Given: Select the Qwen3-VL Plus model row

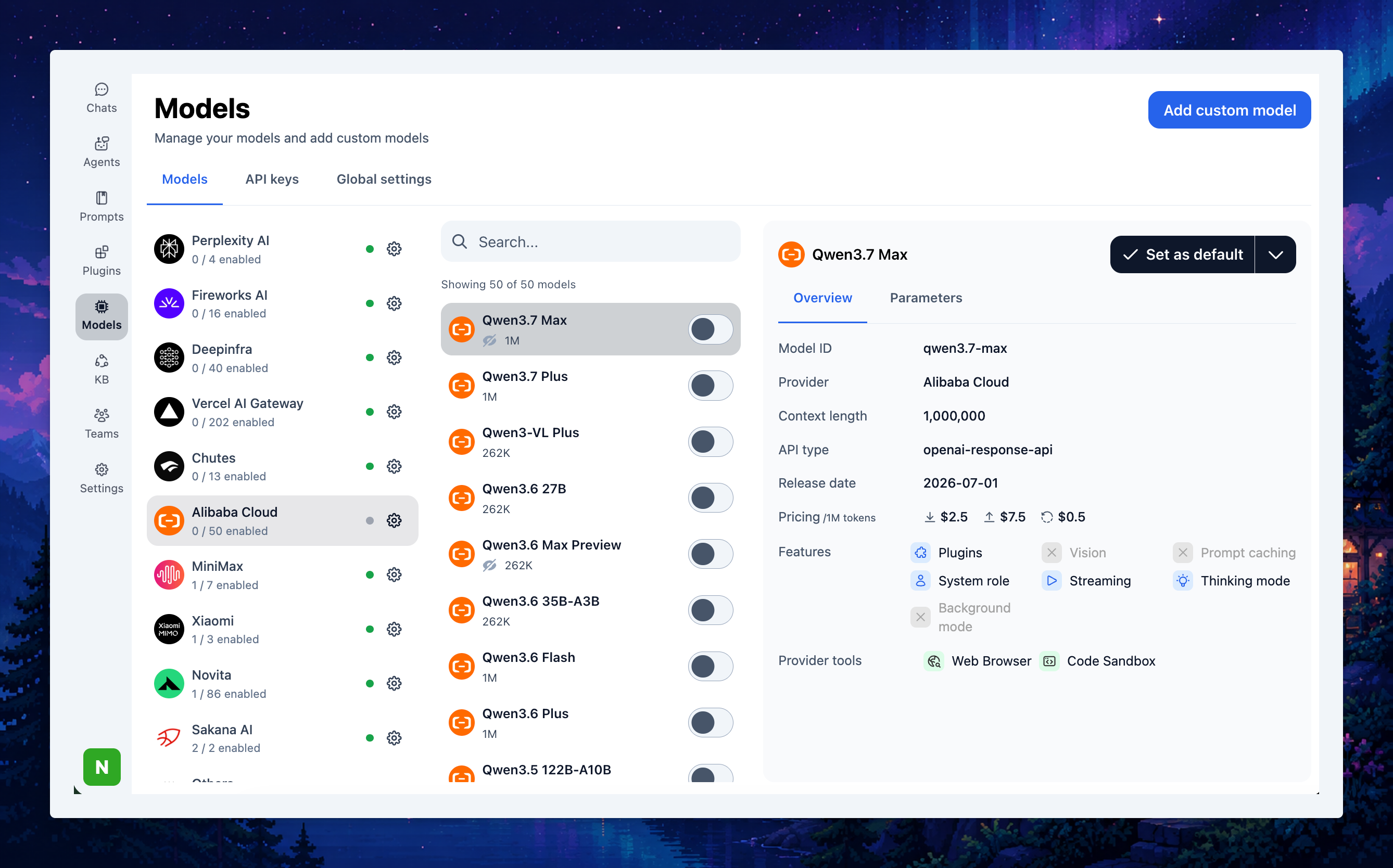Looking at the screenshot, I should [x=590, y=442].
